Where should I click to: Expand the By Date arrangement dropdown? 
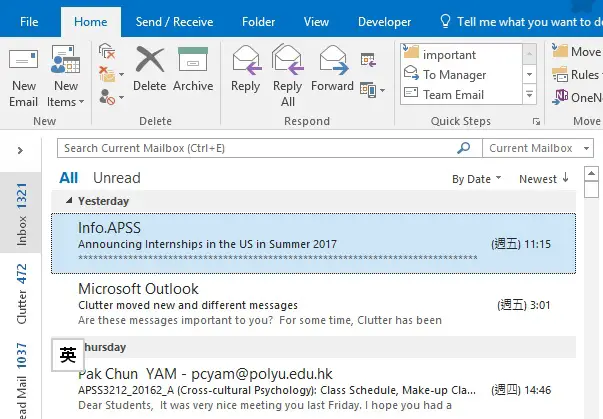(476, 179)
